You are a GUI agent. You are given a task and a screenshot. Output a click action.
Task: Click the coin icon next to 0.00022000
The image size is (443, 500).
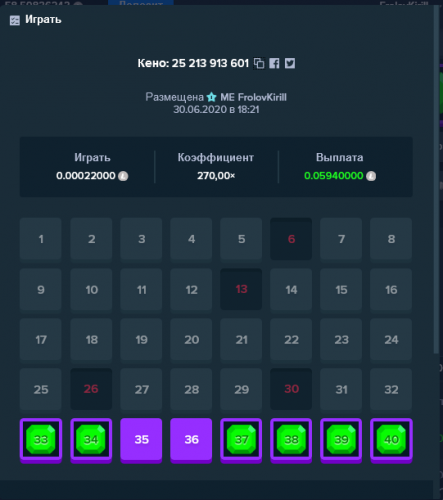click(x=123, y=176)
